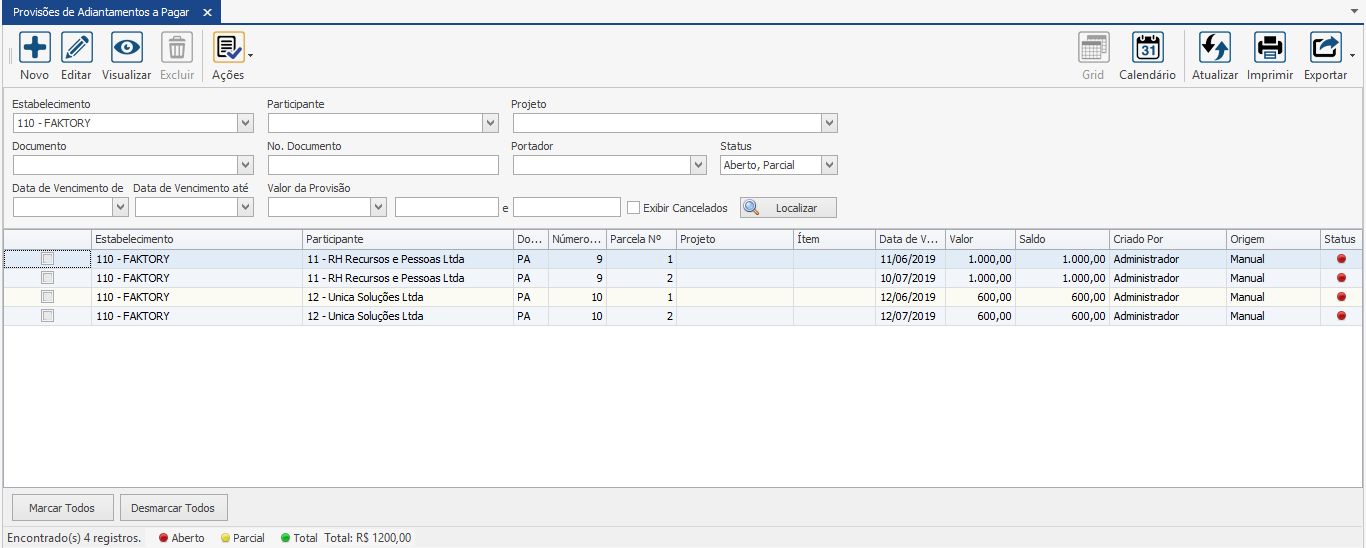Image resolution: width=1366 pixels, height=548 pixels.
Task: Click the Marcar Todos button
Action: [x=62, y=508]
